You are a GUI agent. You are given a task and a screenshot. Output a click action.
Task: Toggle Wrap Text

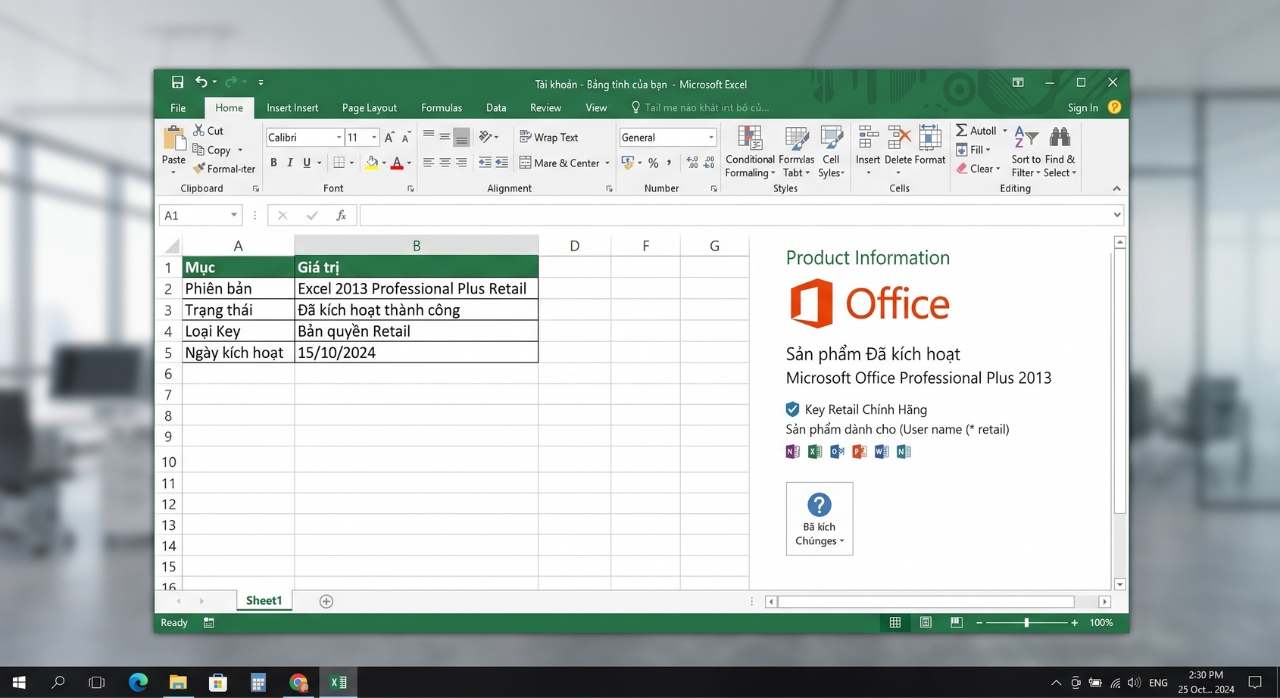pos(549,137)
